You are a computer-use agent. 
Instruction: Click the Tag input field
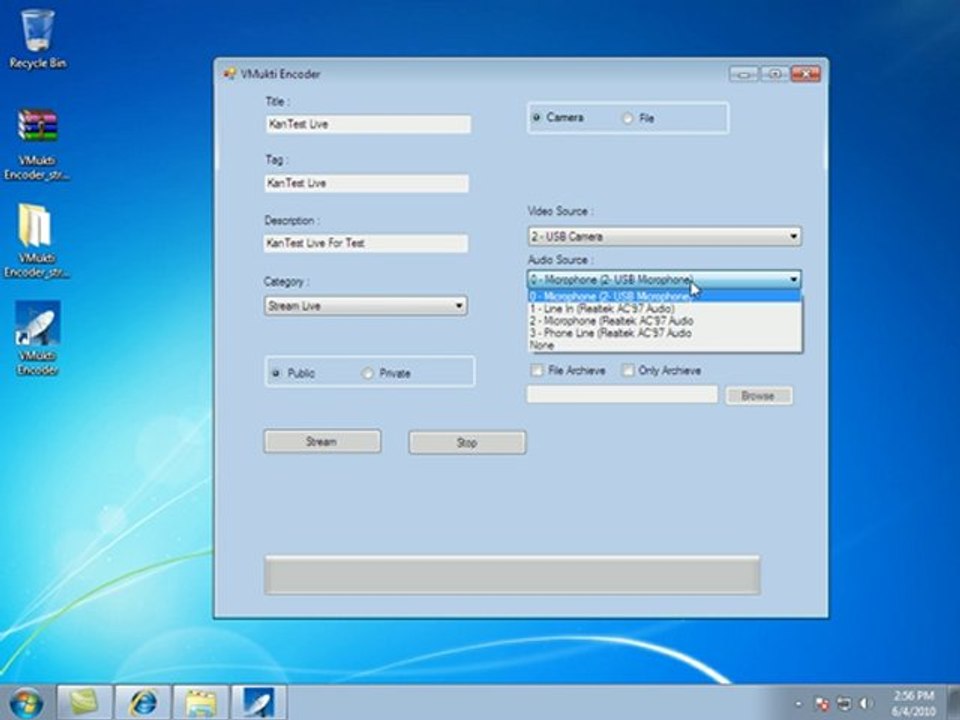(367, 183)
